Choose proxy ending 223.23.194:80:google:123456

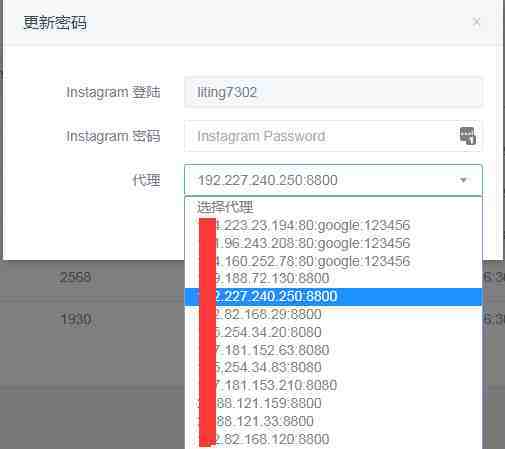tap(333, 225)
